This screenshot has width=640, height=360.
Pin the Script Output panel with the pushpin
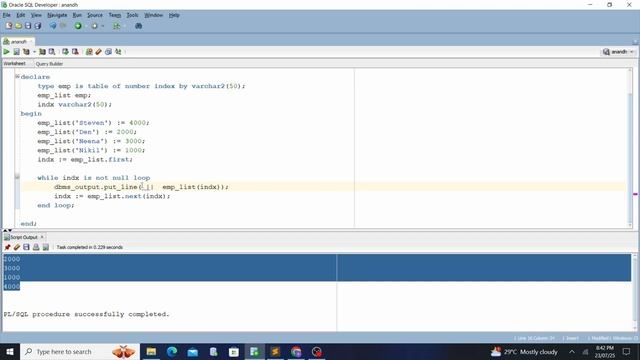point(7,247)
